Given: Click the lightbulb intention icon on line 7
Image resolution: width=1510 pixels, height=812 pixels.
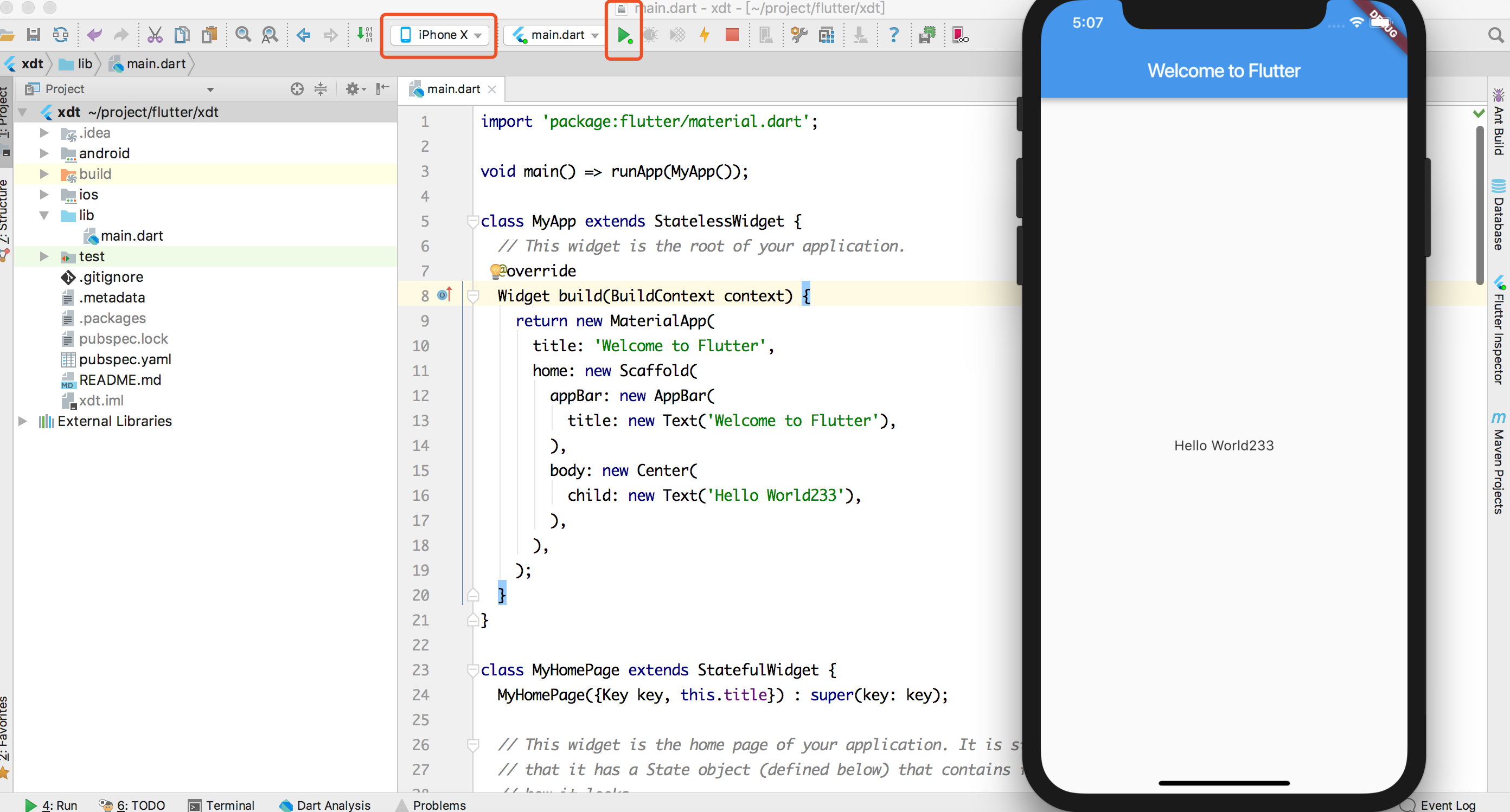Looking at the screenshot, I should click(497, 270).
